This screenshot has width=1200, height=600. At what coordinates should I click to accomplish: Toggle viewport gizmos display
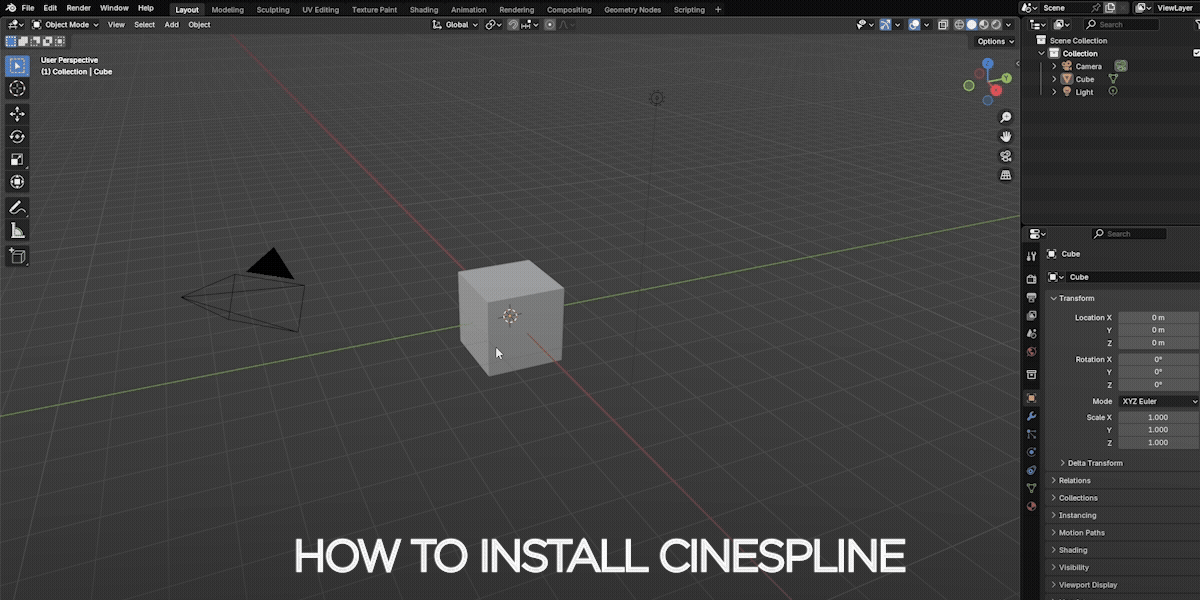885,24
